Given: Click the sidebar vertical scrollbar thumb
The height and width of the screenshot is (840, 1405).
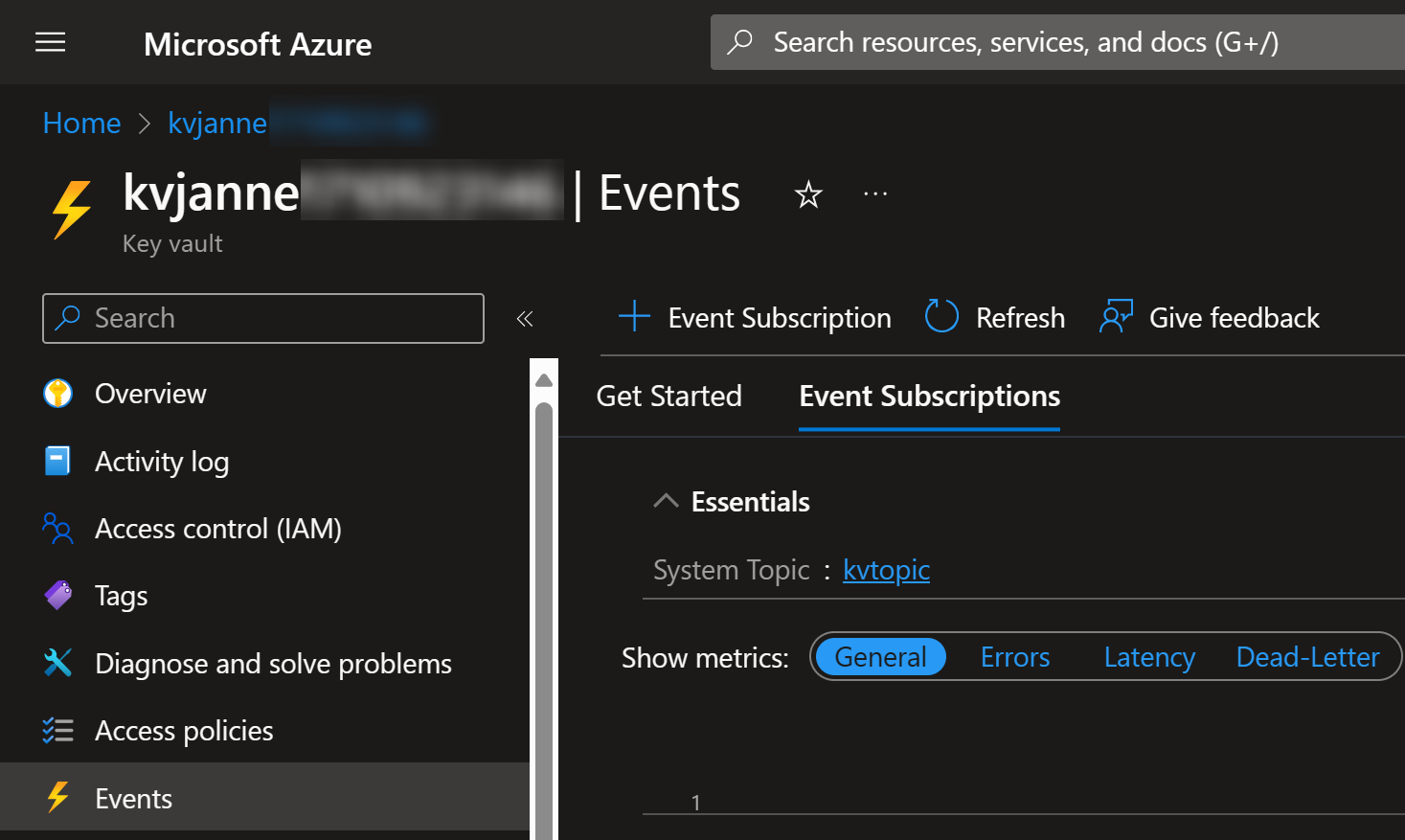Looking at the screenshot, I should [544, 621].
